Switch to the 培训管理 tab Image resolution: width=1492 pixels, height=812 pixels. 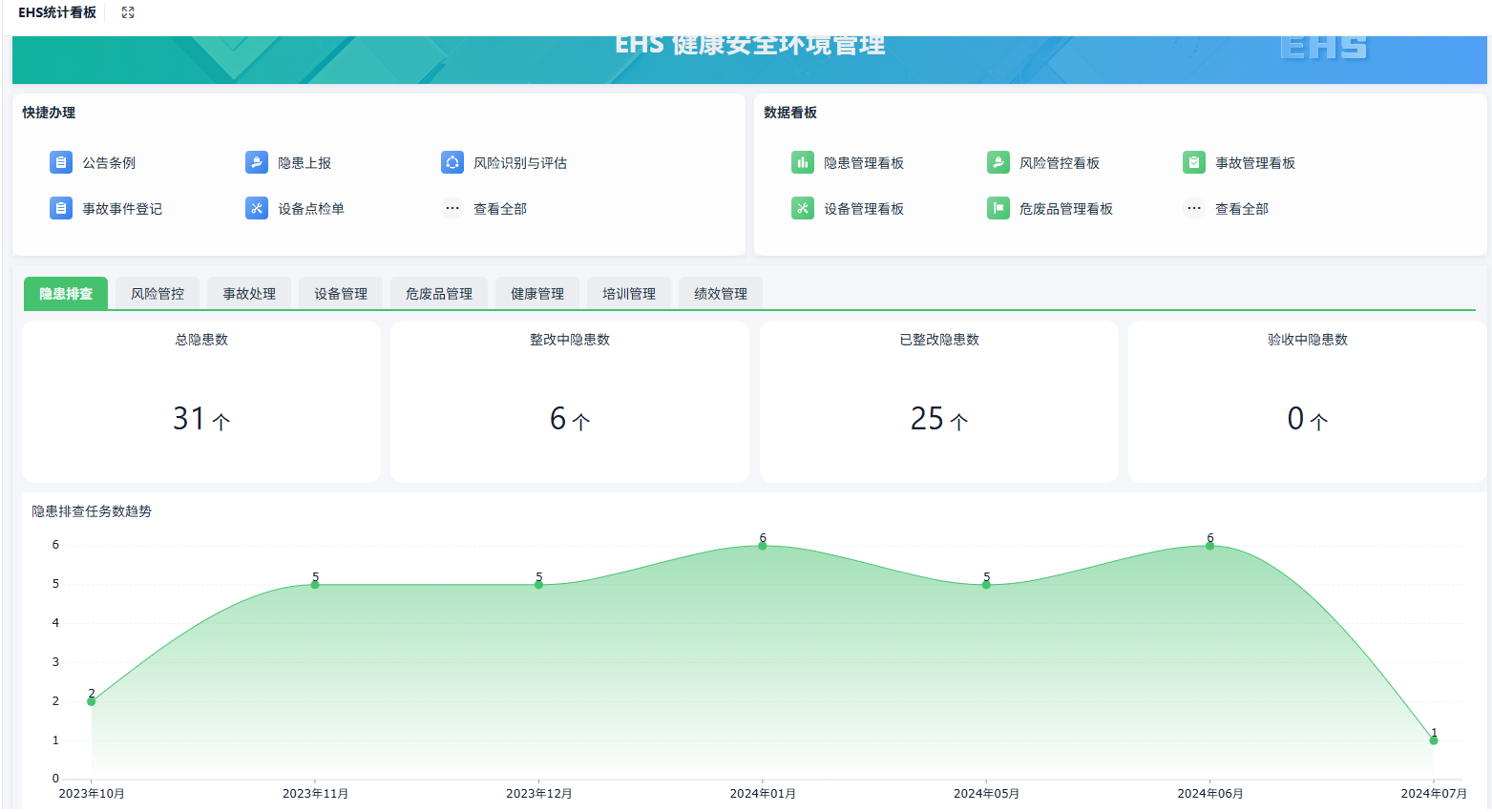(x=628, y=293)
